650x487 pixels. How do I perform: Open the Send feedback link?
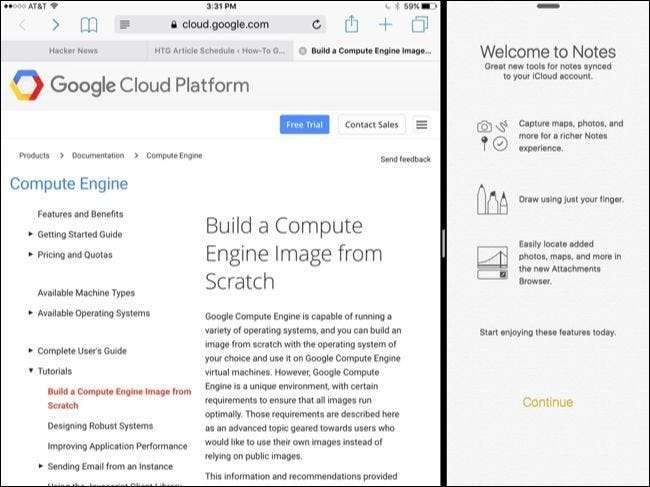click(405, 159)
